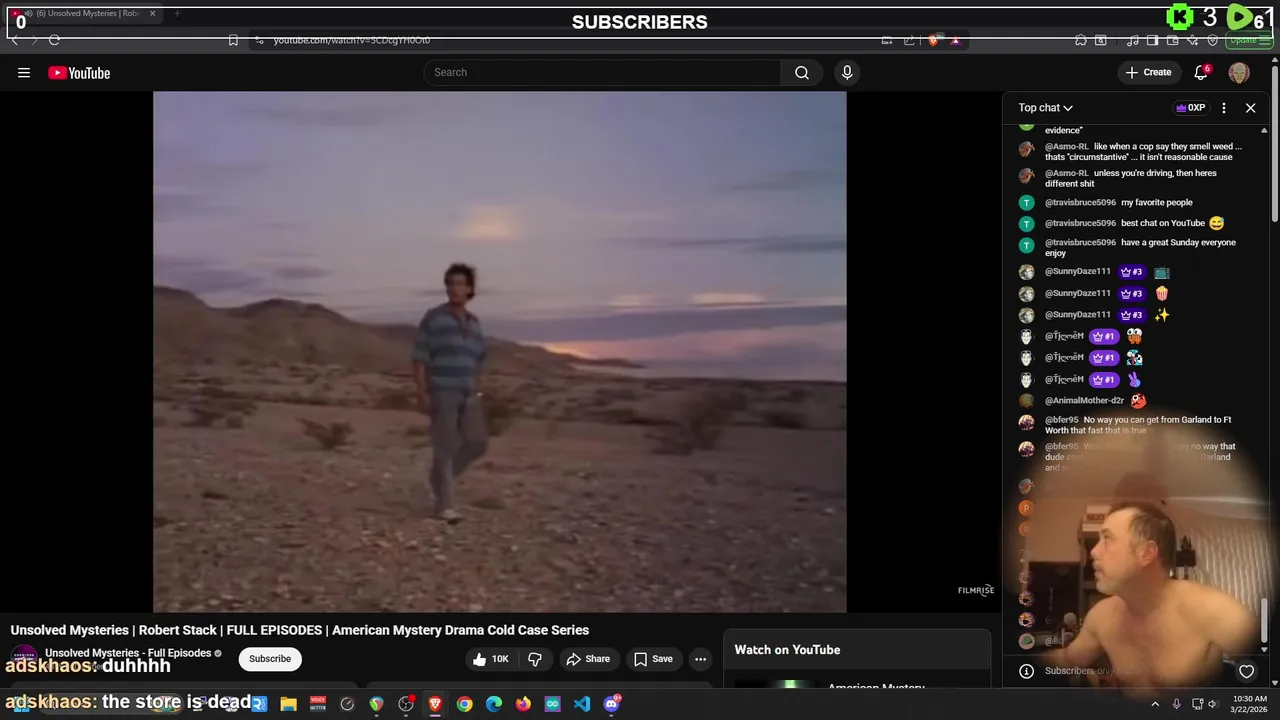Open the account avatar menu
Viewport: 1280px width, 720px height.
(x=1239, y=72)
